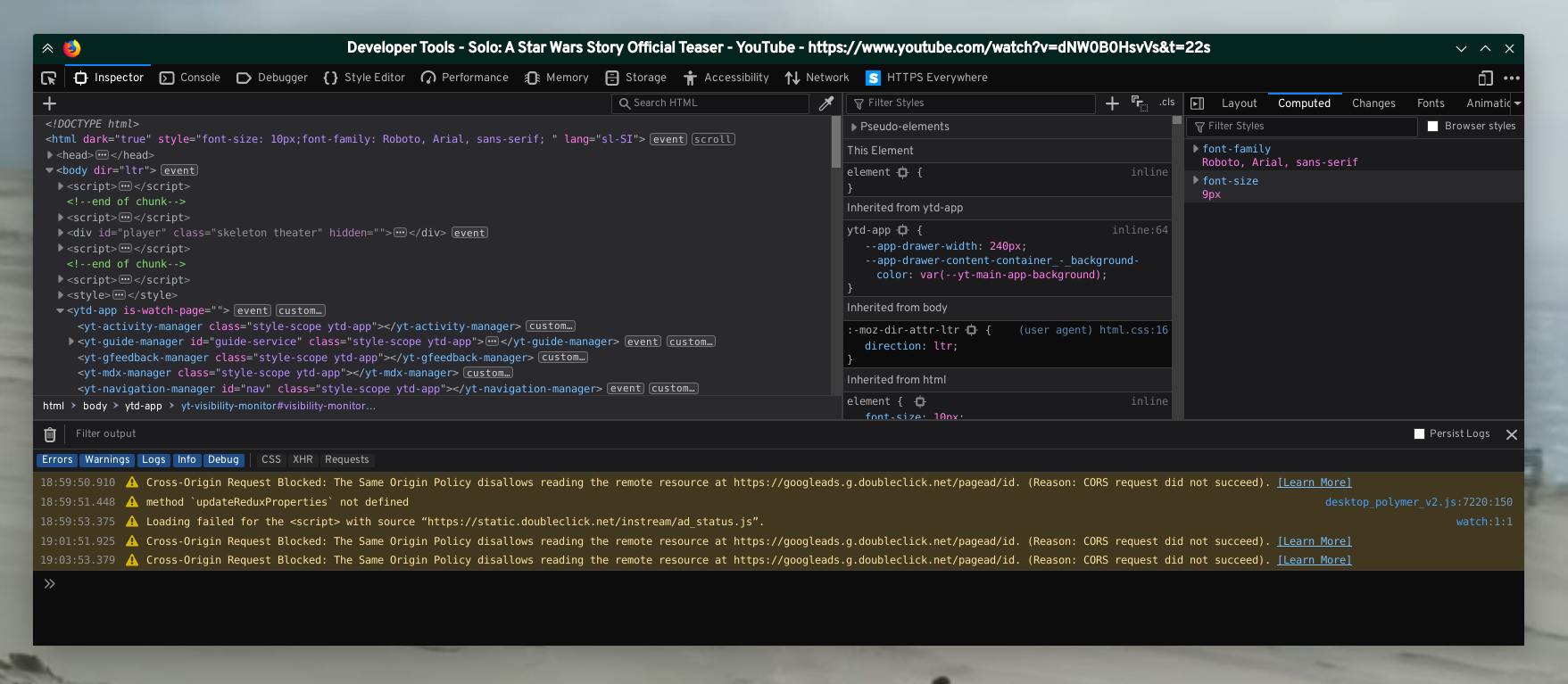
Task: Toggle the Warnings console filter
Action: (107, 460)
